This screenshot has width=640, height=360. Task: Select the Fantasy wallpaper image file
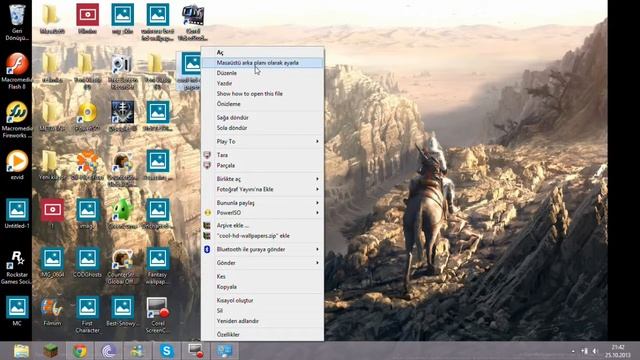(158, 266)
